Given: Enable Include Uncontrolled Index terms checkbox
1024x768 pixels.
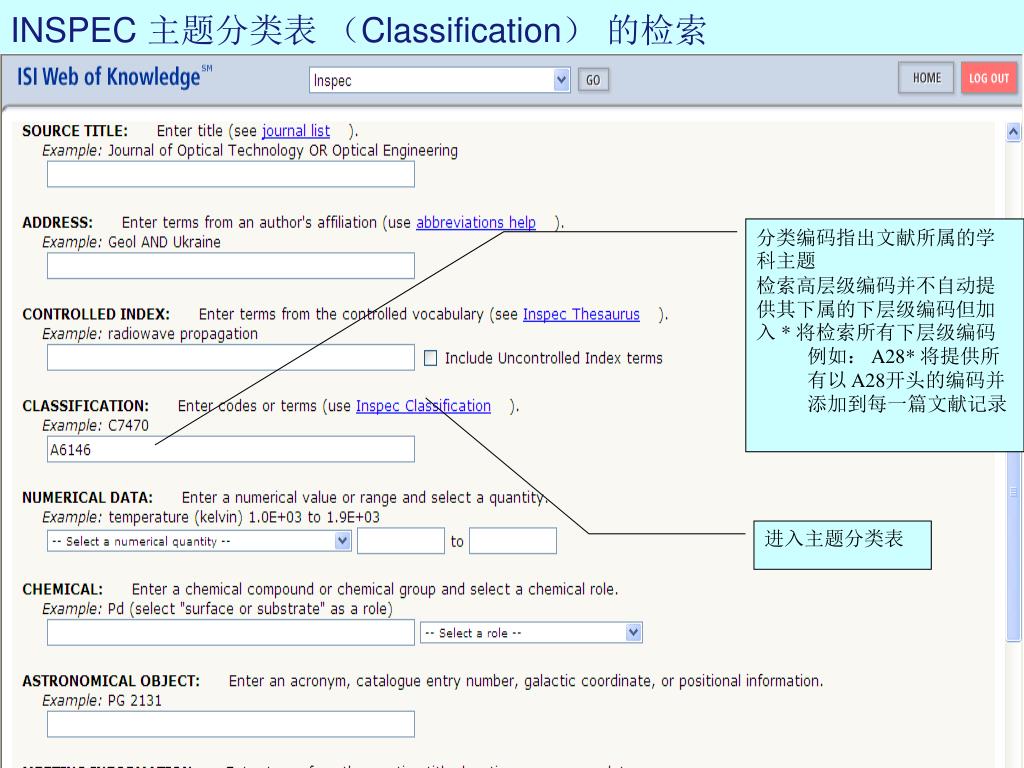Looking at the screenshot, I should [430, 358].
